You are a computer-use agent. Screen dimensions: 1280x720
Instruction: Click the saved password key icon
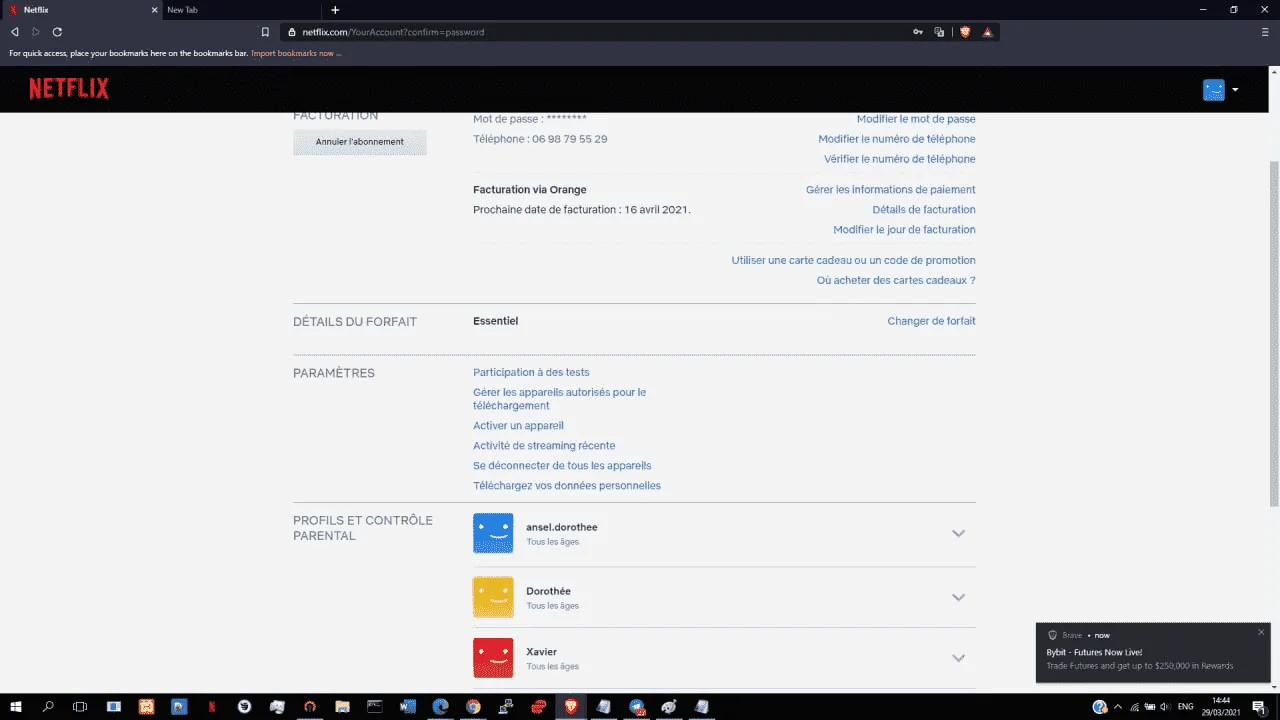[918, 32]
